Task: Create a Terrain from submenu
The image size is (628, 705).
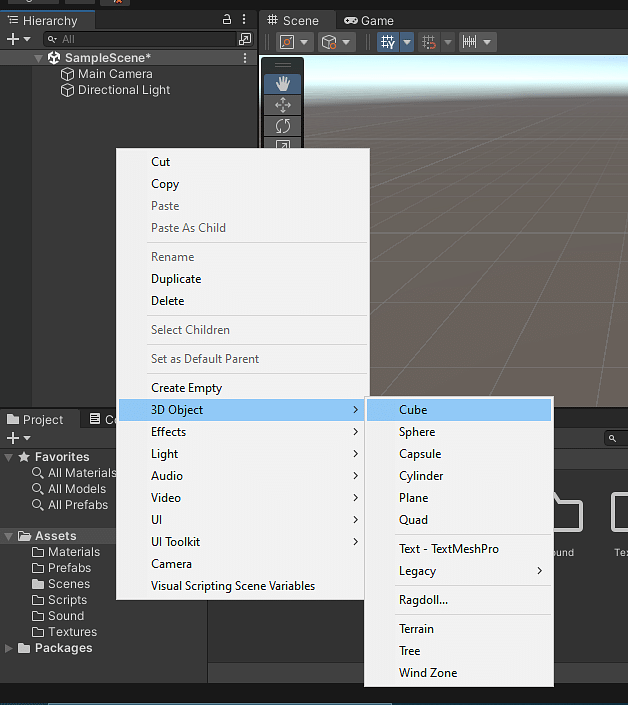Action: tap(459, 629)
